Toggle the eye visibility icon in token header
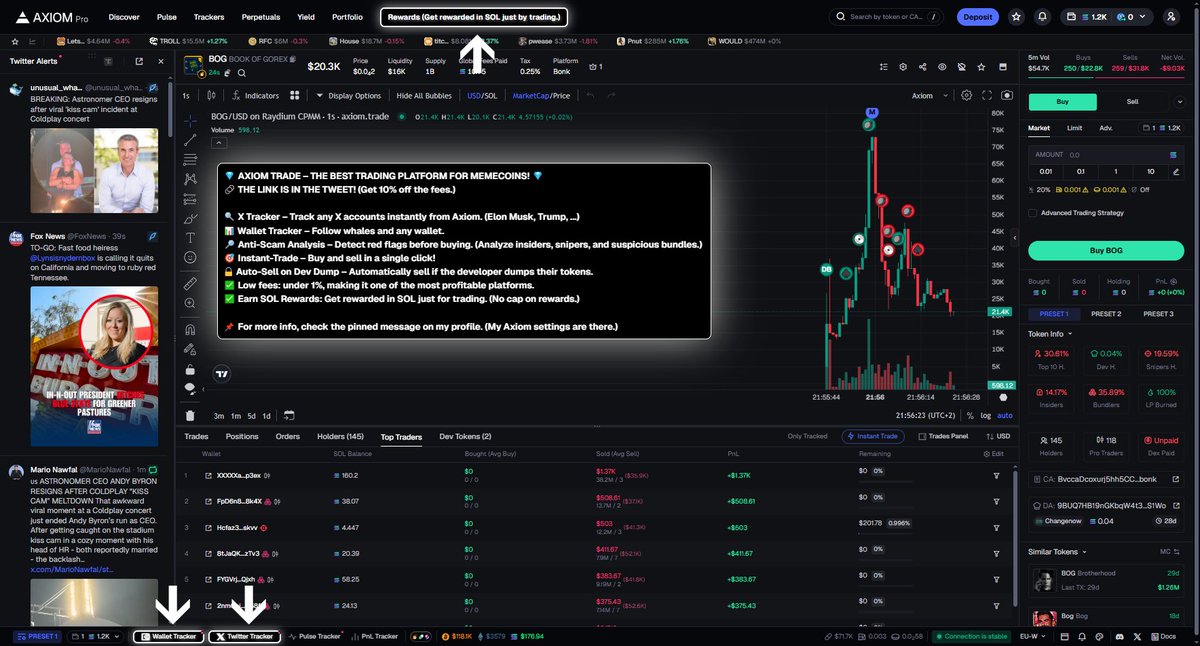Viewport: 1200px width, 646px height. click(x=942, y=67)
